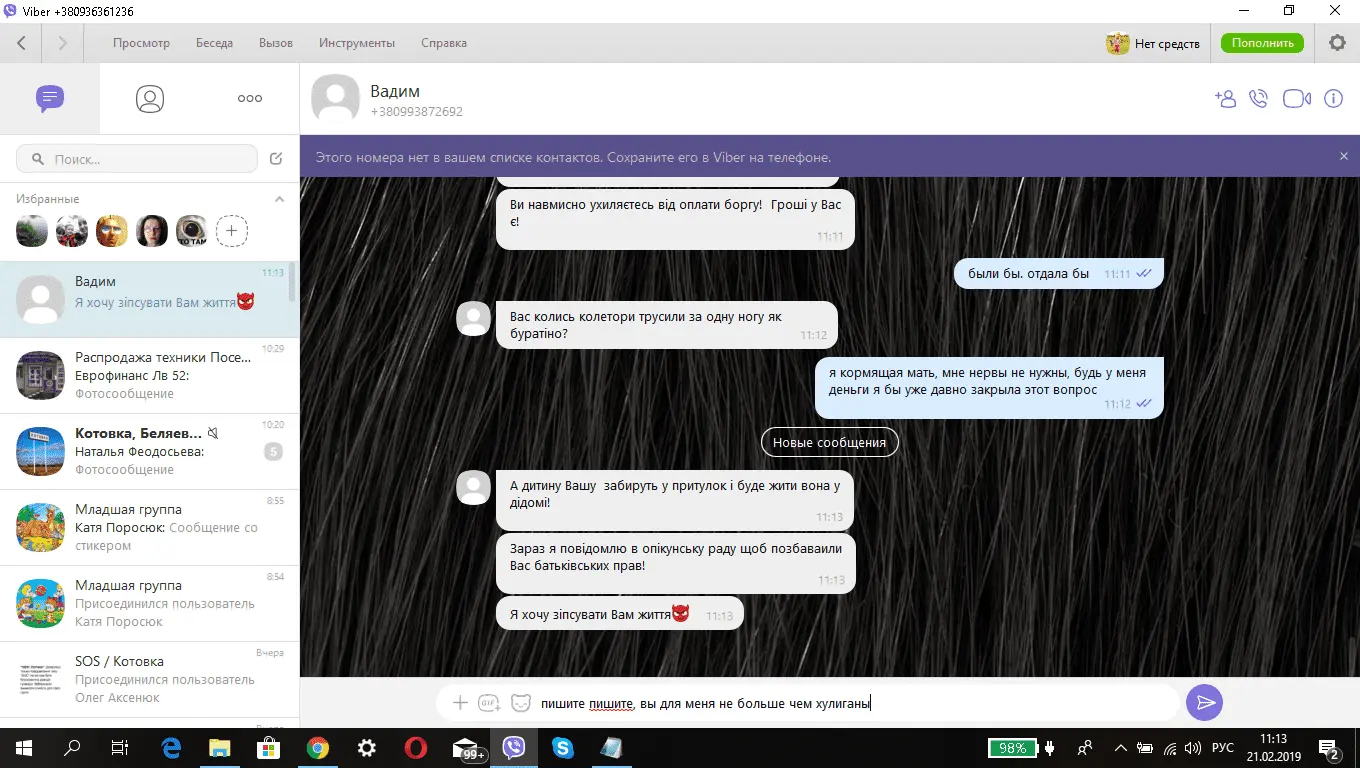
Task: Click the plus attachment icon
Action: pyautogui.click(x=460, y=703)
